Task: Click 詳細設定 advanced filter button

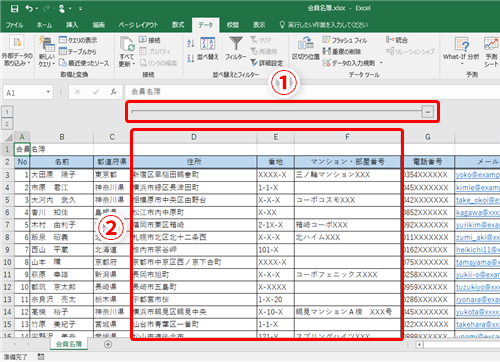Action: click(266, 63)
